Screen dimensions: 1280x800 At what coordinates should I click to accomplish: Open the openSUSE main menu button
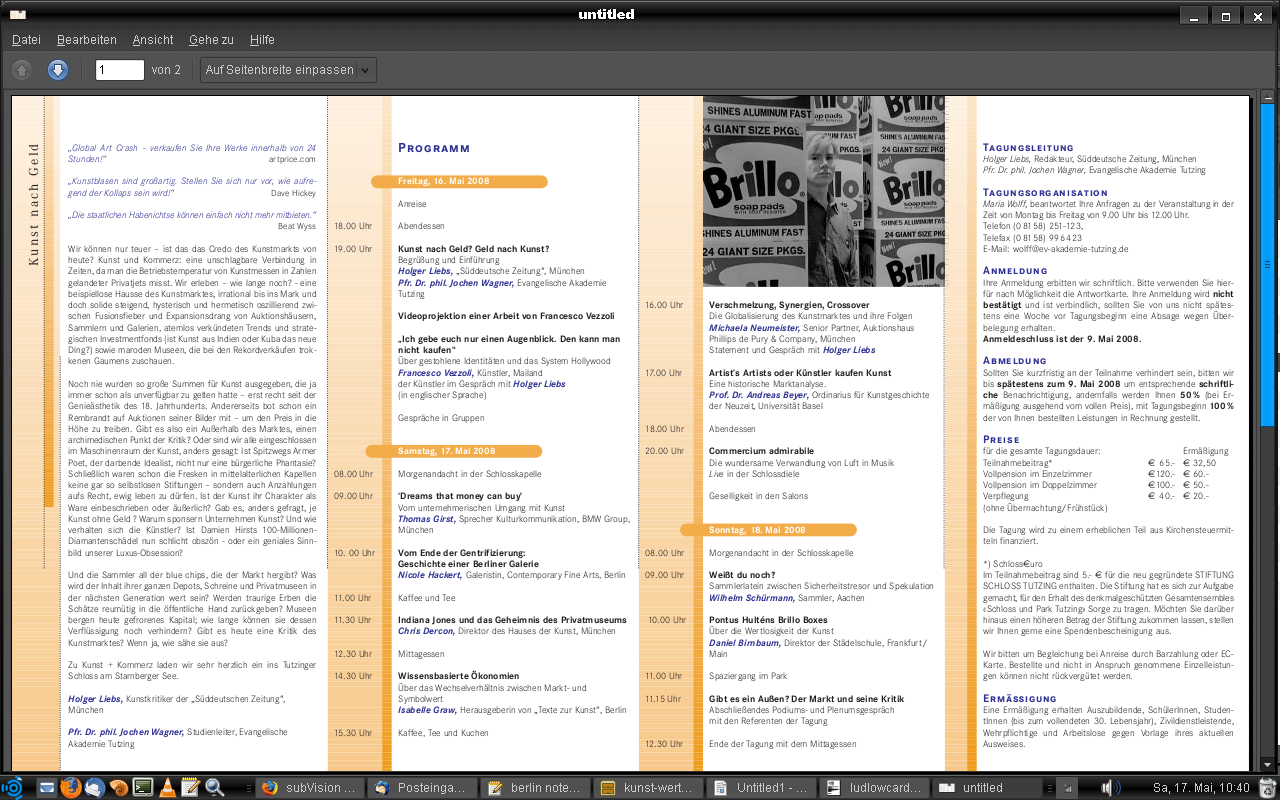[12, 787]
